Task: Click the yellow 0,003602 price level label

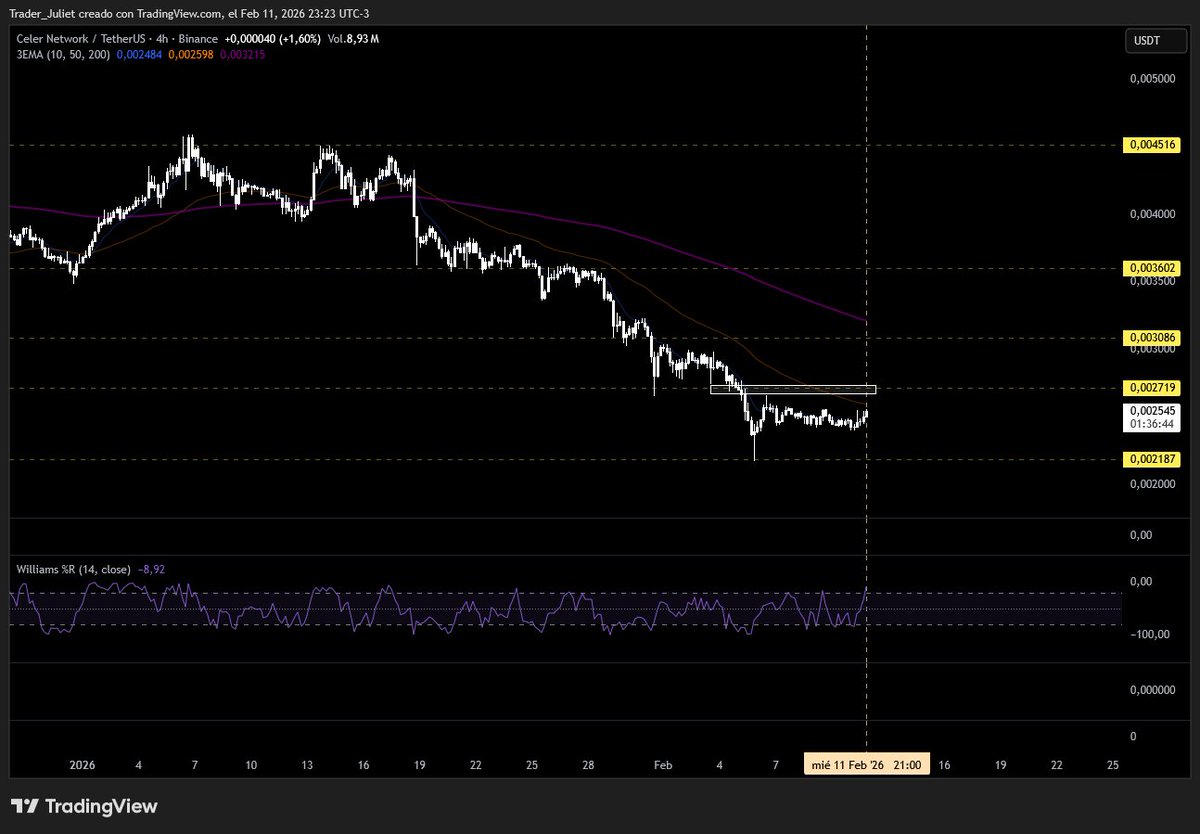Action: coord(1153,268)
